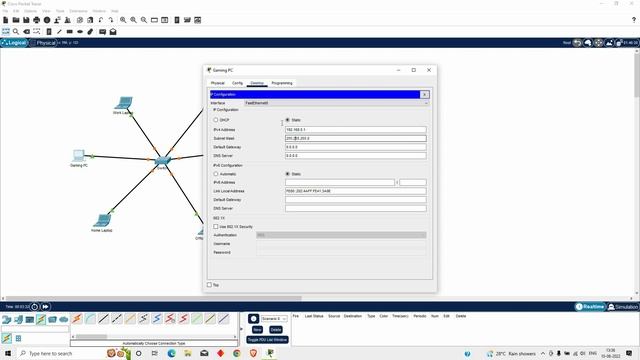Choose the automatic connection lightning cable type

(x=77, y=318)
